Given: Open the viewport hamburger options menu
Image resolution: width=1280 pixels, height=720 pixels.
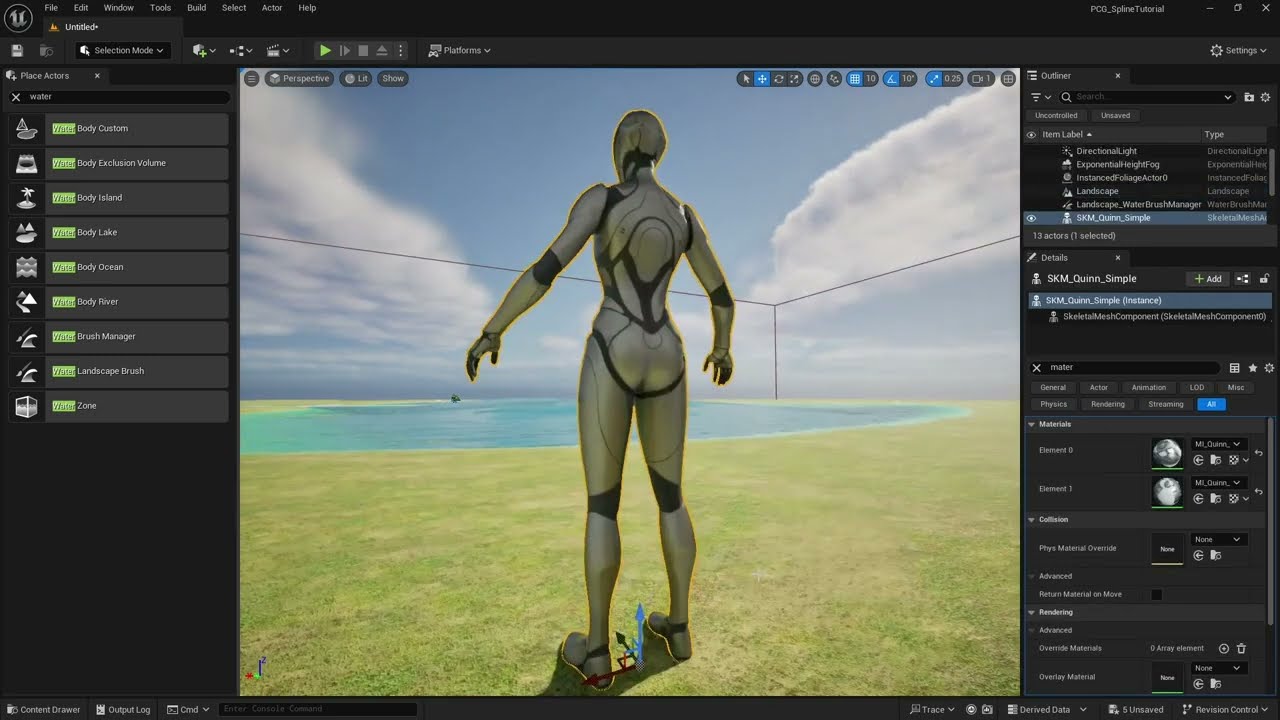Looking at the screenshot, I should 251,78.
